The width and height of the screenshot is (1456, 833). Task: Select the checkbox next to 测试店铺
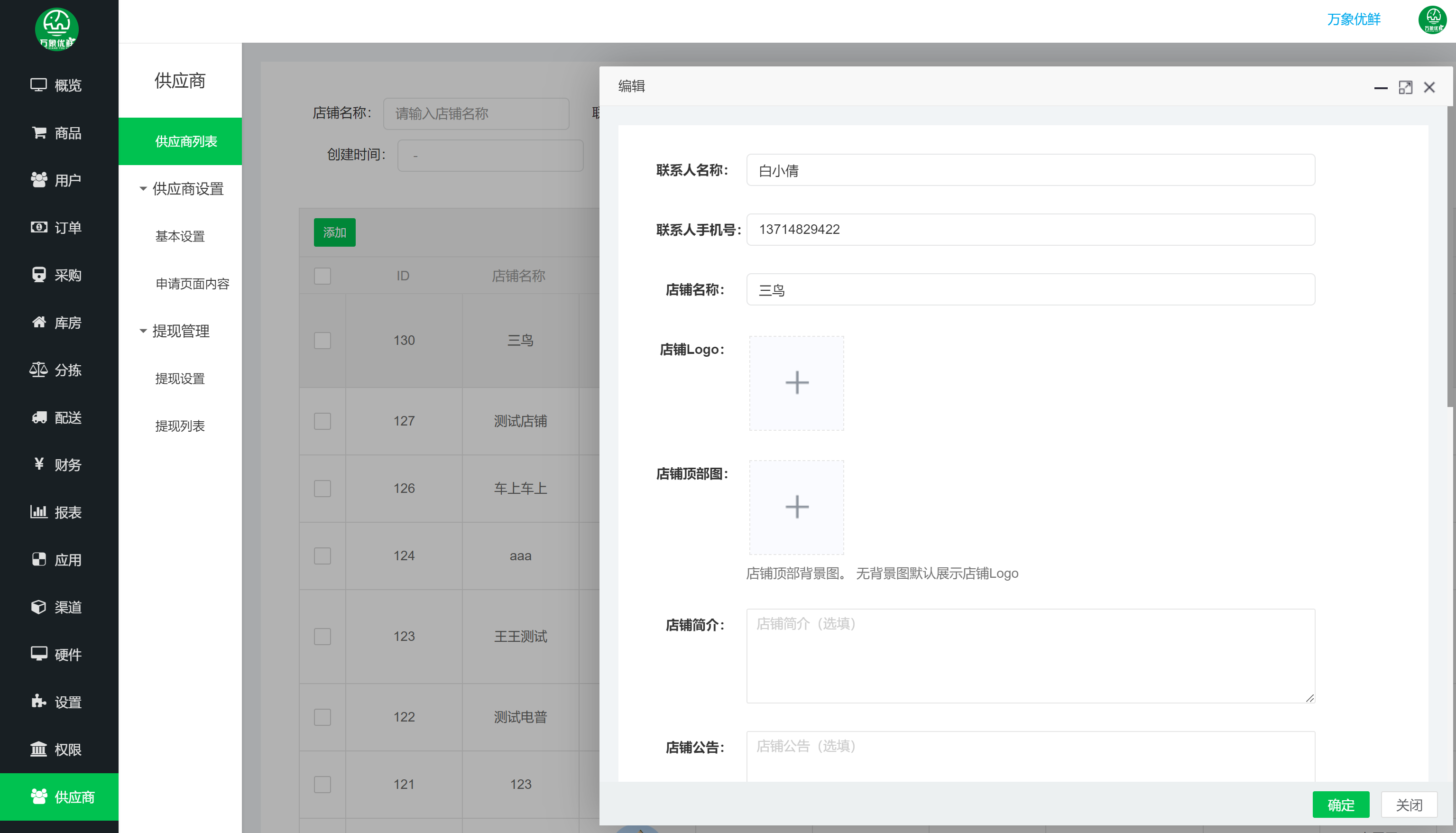[x=322, y=420]
